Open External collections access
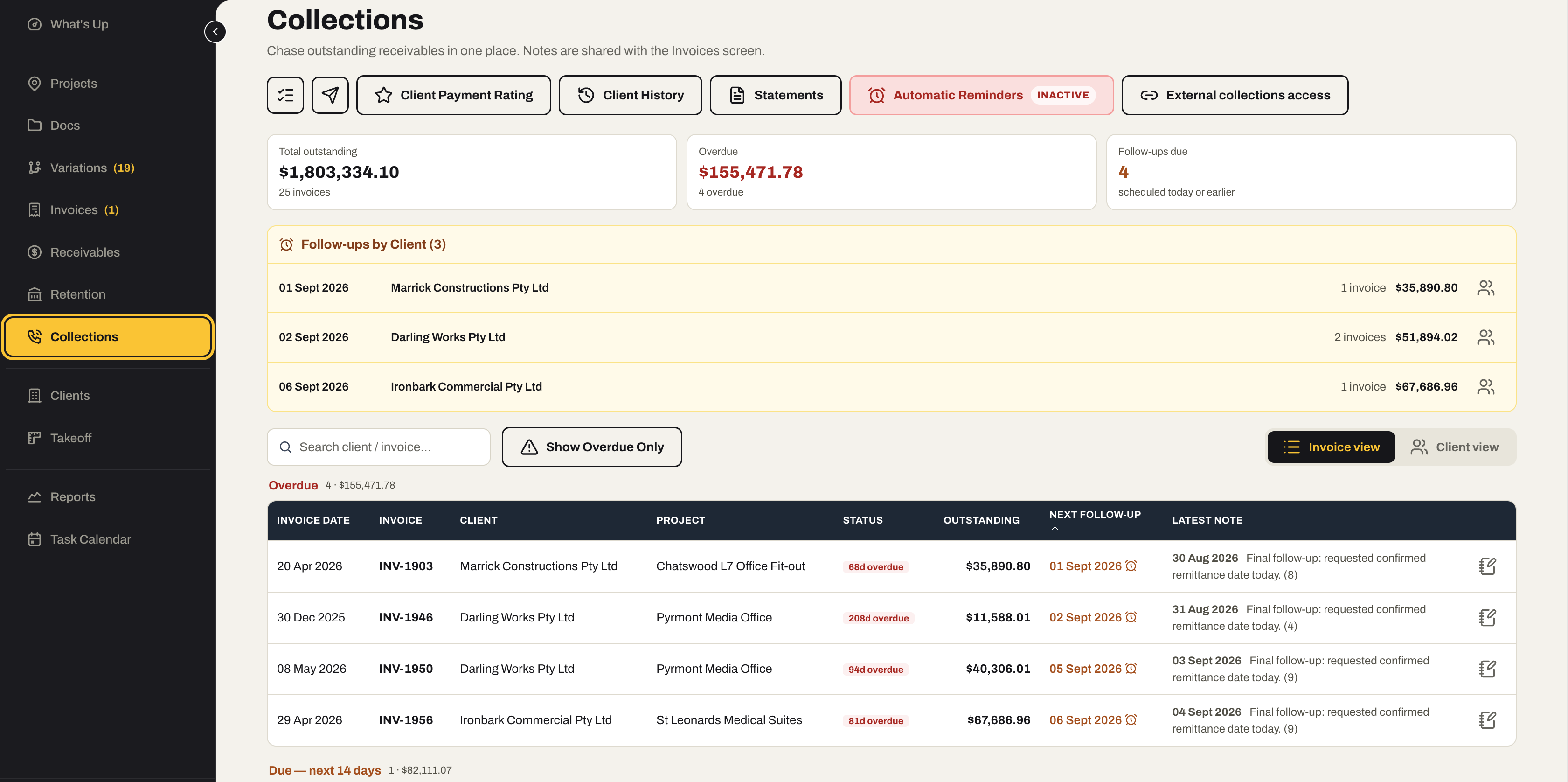Screen dimensions: 1568x782 click(x=1235, y=95)
